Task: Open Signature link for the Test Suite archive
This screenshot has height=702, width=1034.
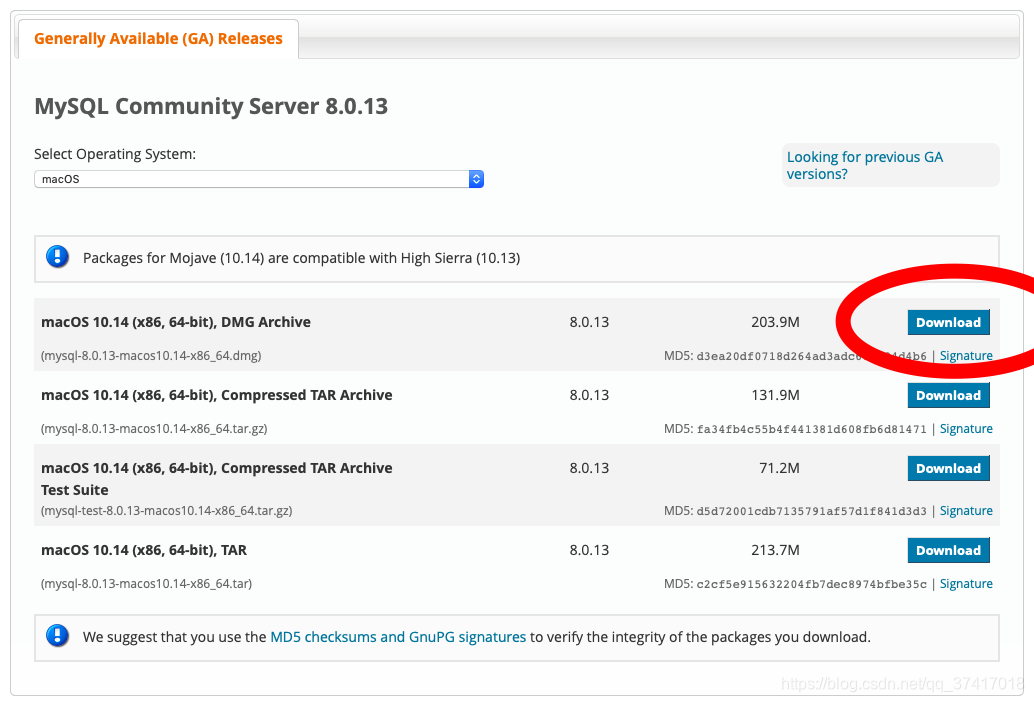Action: (966, 511)
